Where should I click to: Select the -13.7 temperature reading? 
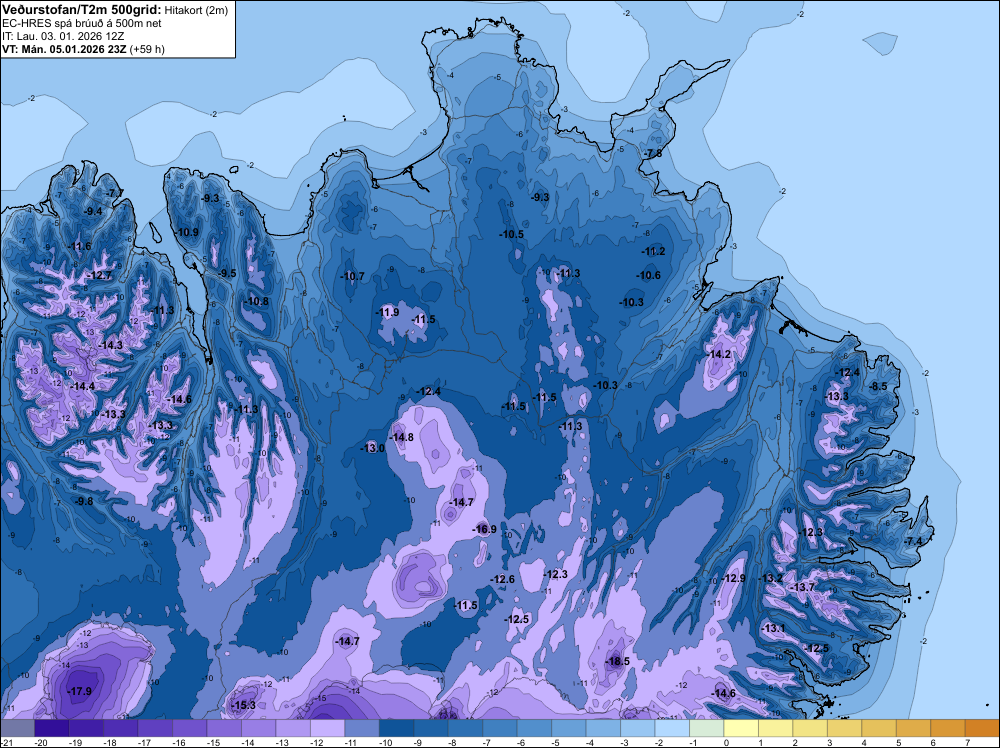[x=802, y=587]
